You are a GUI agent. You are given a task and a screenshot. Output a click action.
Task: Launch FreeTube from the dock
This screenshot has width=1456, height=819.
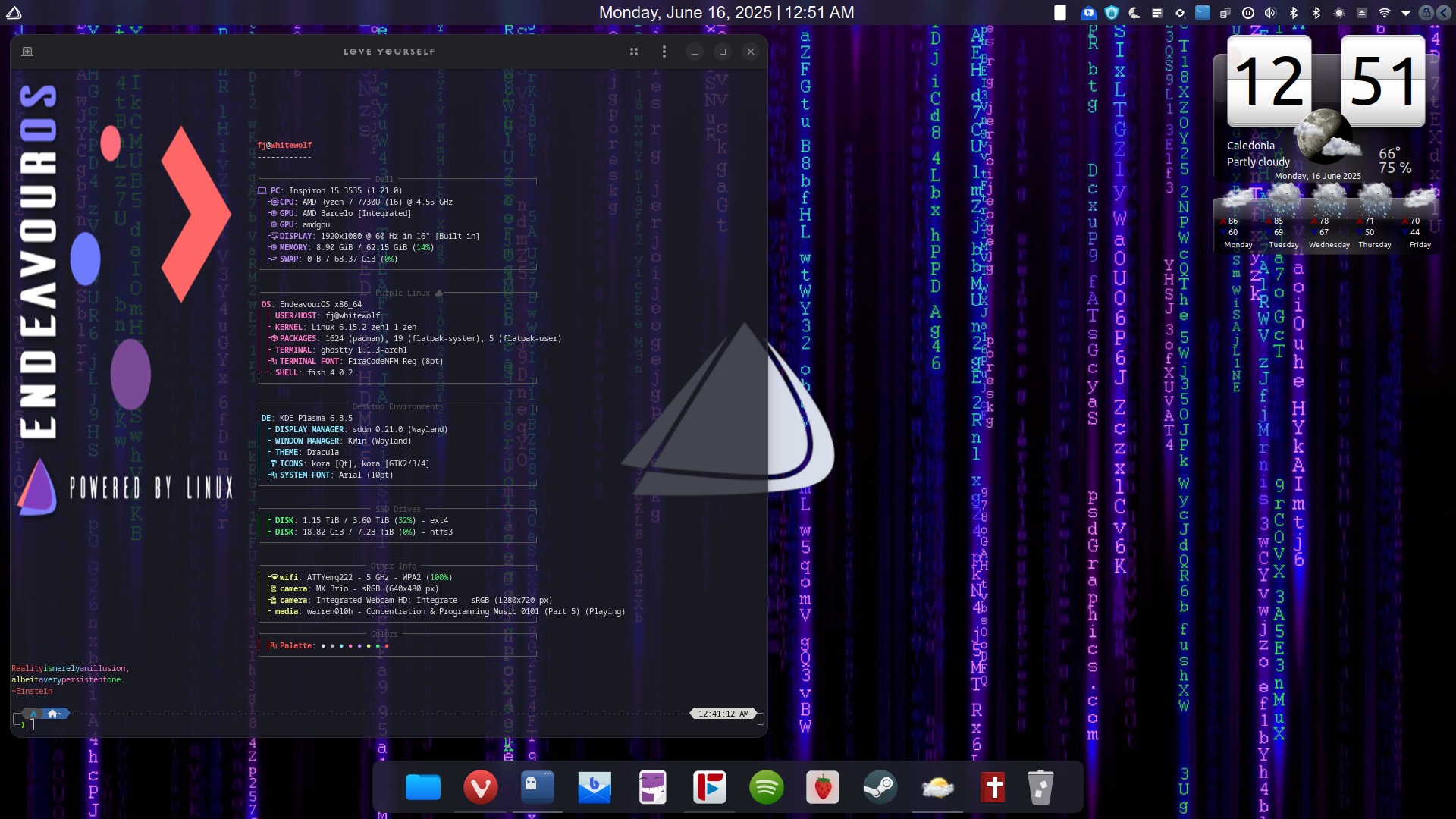point(709,787)
